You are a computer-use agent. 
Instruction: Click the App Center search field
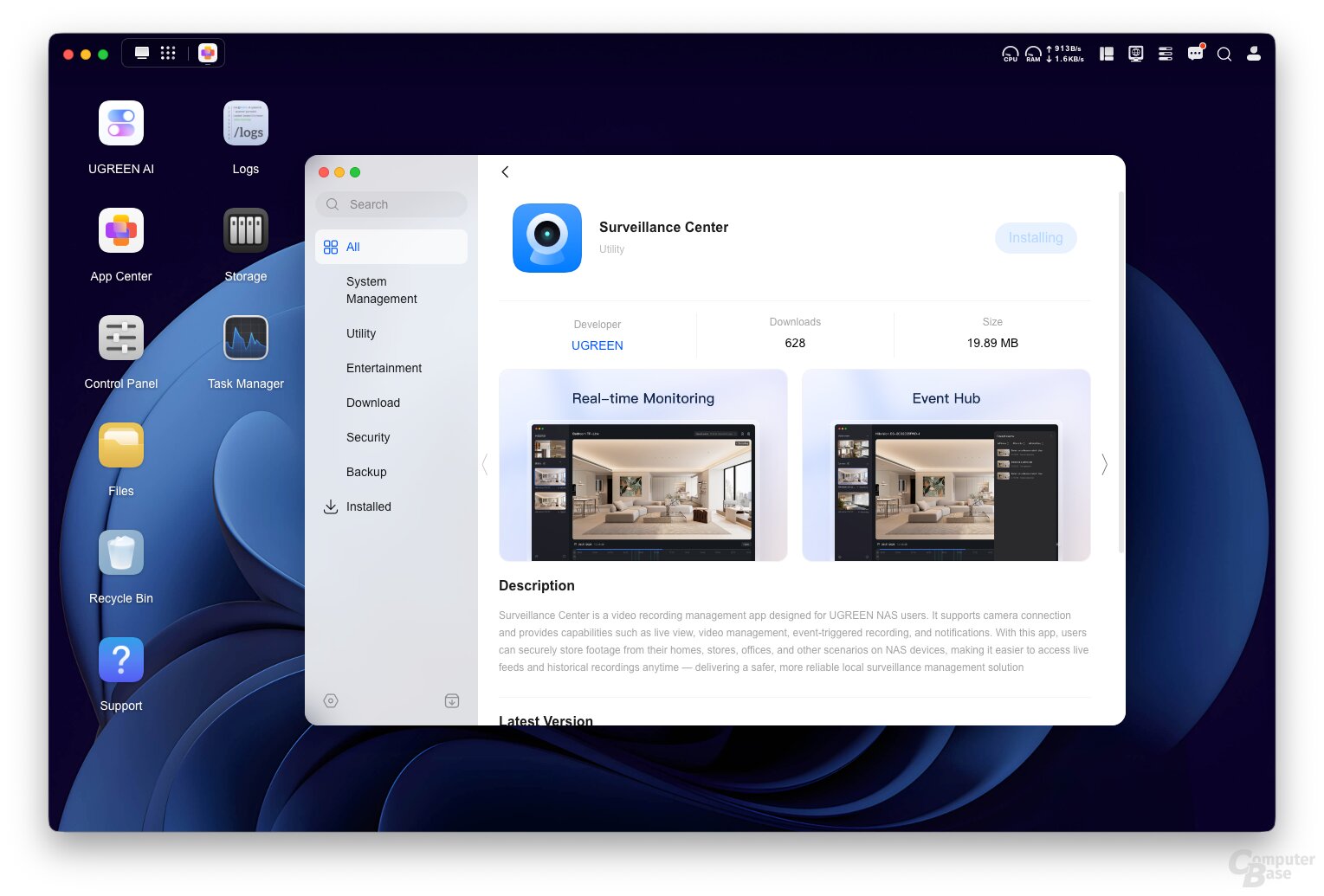(x=391, y=204)
